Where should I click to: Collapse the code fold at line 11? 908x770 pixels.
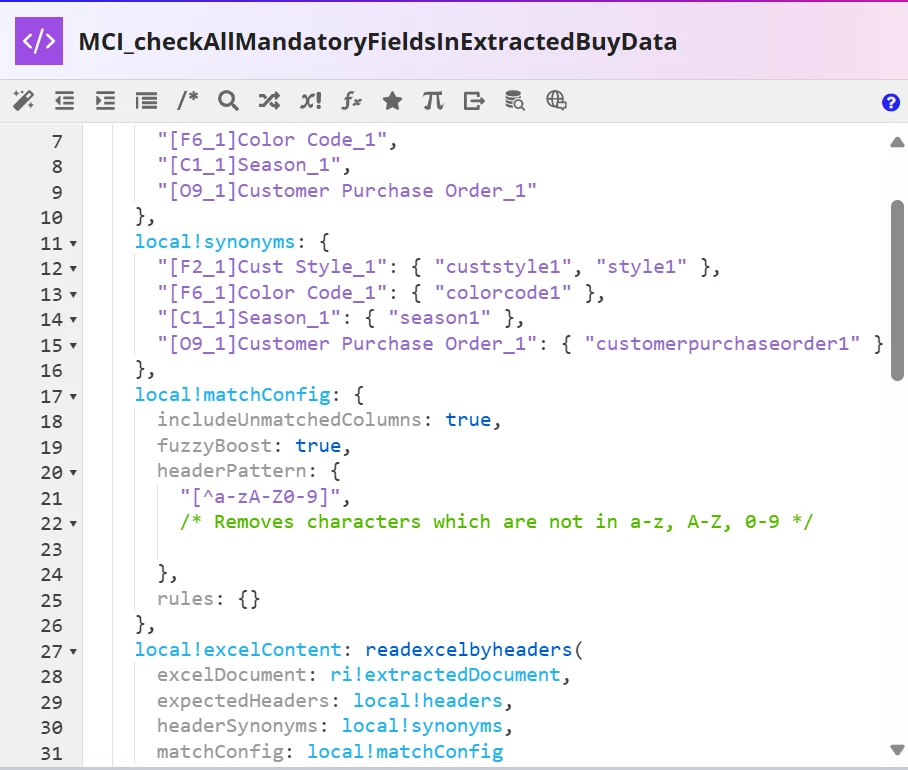pos(74,244)
